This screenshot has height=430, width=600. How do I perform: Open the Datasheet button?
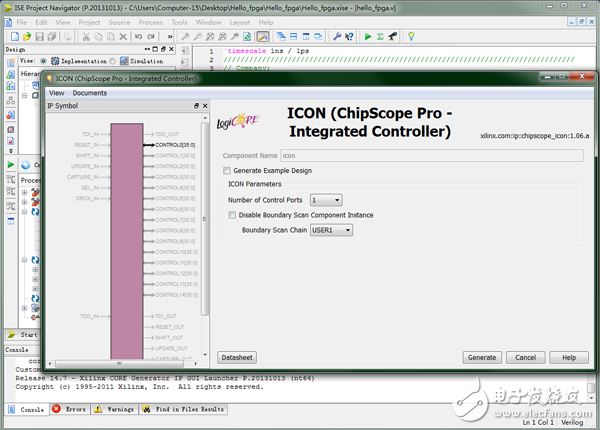(x=237, y=357)
